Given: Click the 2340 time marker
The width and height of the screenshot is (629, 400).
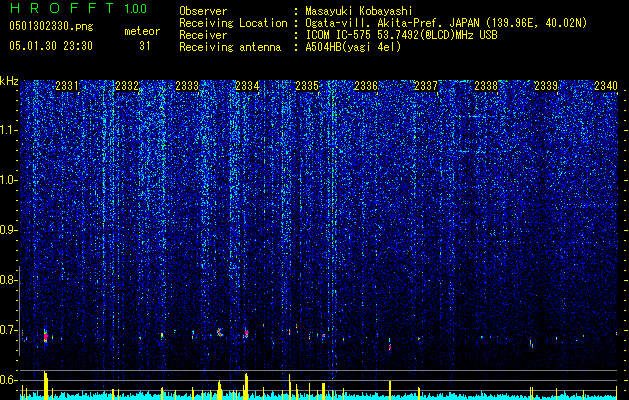Looking at the screenshot, I should point(606,86).
